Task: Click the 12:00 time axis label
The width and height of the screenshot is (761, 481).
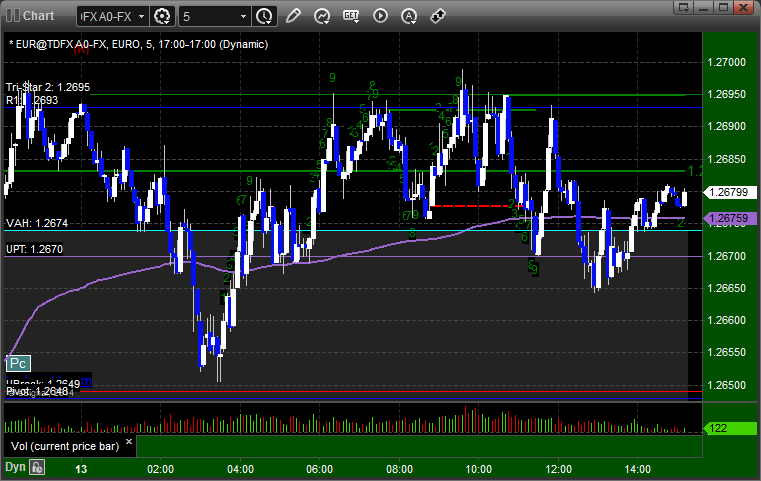Action: 558,469
